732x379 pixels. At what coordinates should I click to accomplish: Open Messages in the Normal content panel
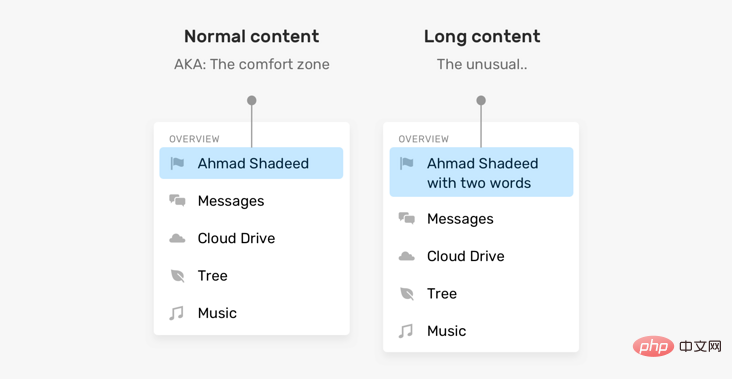[251, 201]
